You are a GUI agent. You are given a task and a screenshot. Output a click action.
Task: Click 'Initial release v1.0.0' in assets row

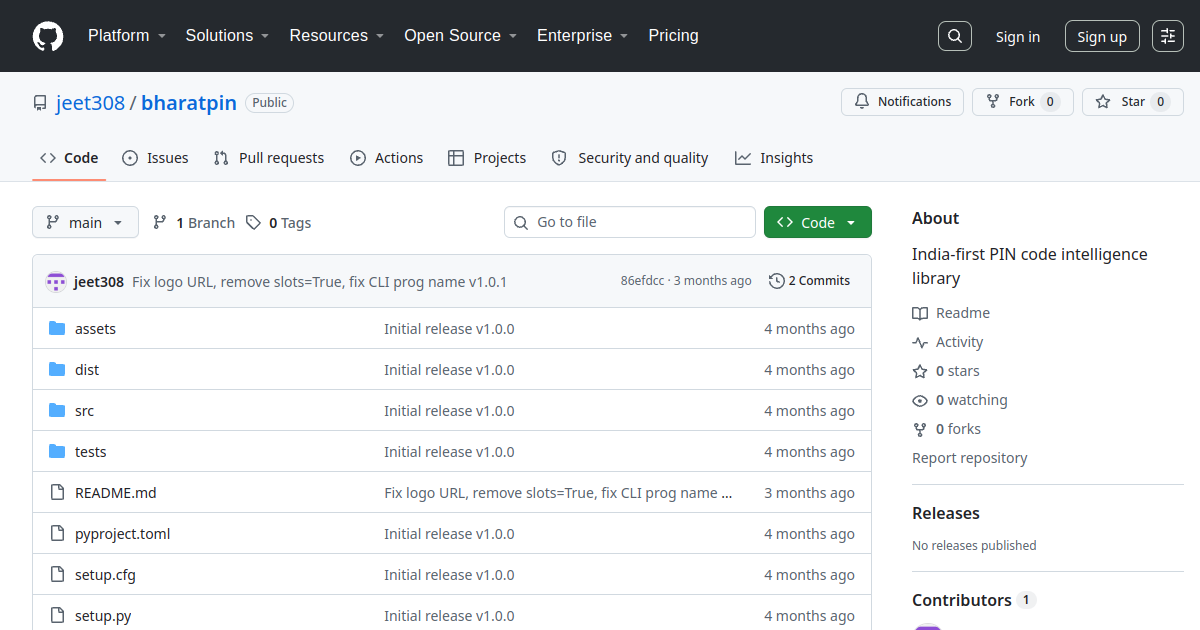[449, 329]
